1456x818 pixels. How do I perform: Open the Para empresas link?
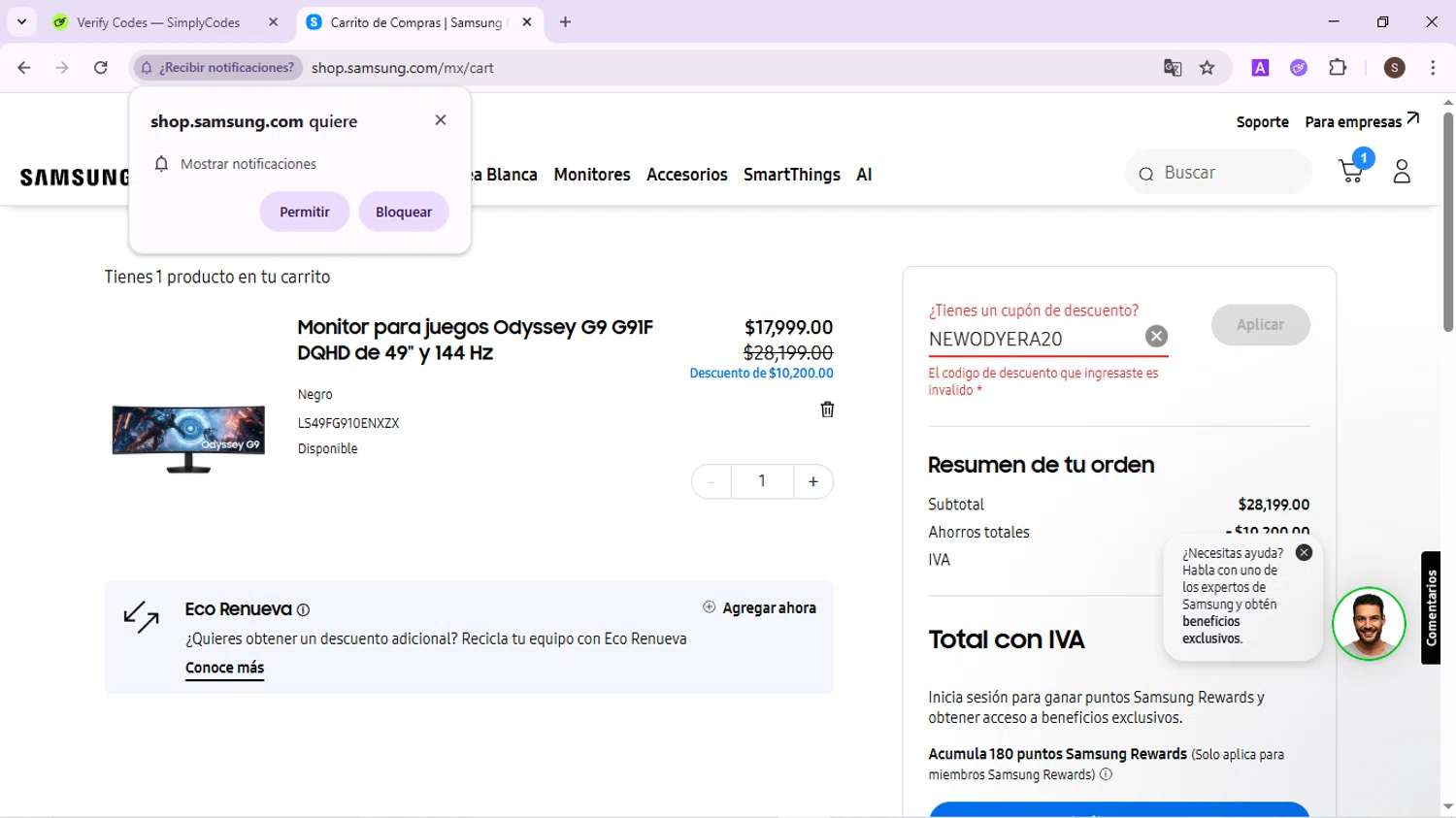[x=1362, y=121]
